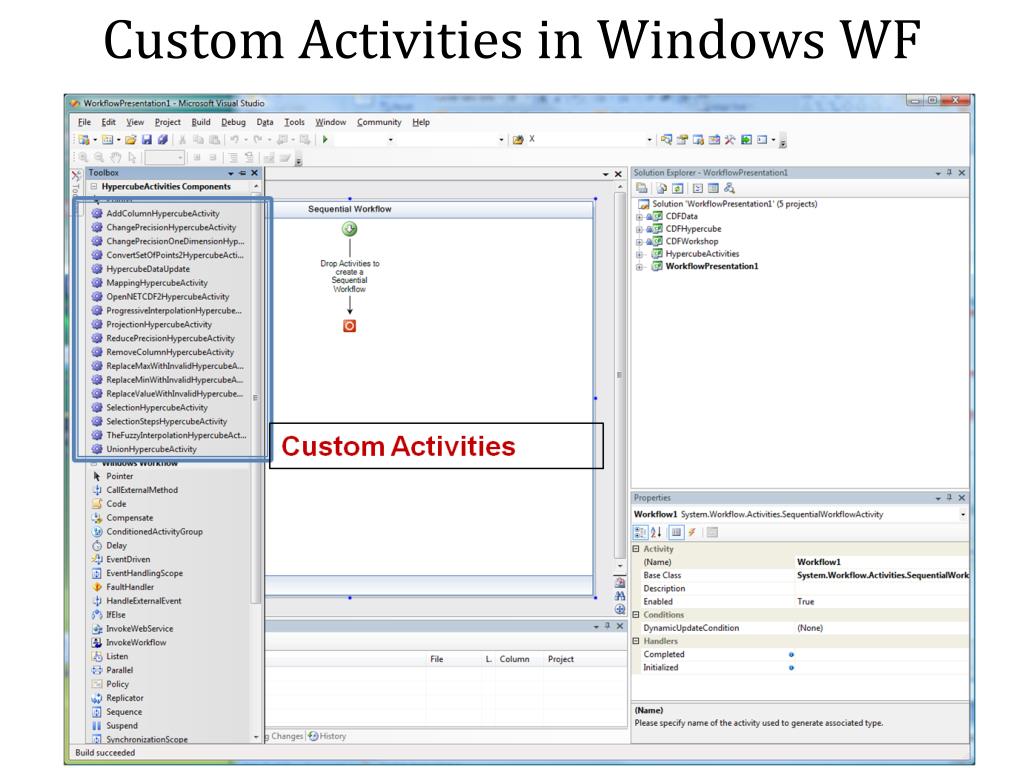The width and height of the screenshot is (1024, 768).
Task: Expand the CDFHypercube project node
Action: [x=639, y=229]
